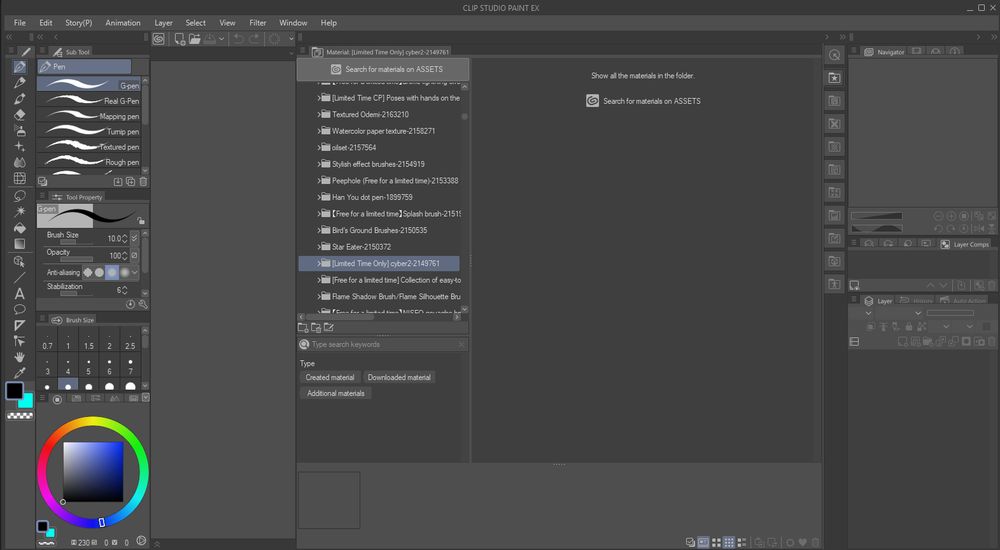Toggle detail list view in material palette
1000x550 pixels.
click(742, 542)
